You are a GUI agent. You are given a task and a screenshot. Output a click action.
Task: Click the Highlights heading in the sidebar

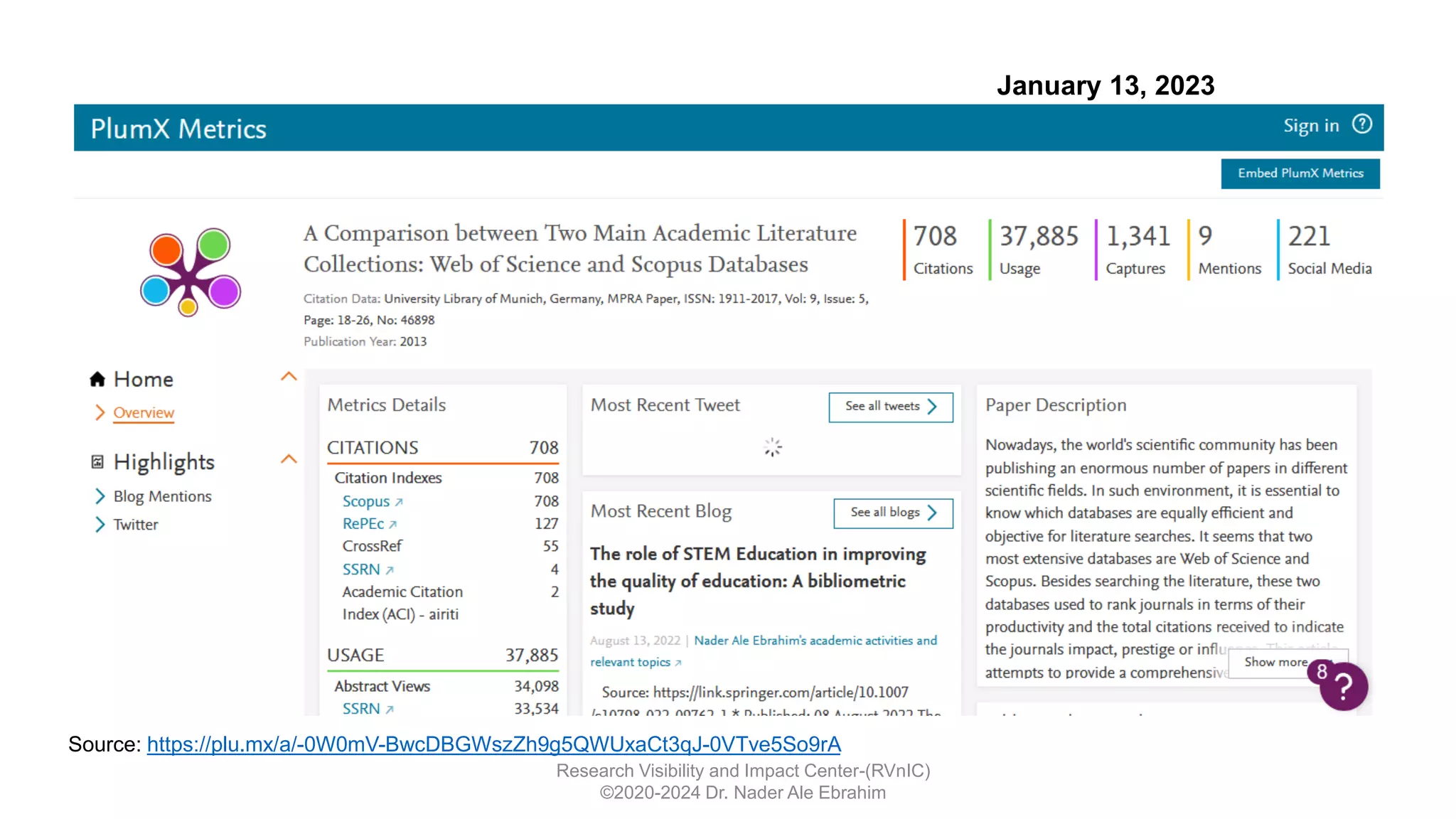click(x=164, y=462)
